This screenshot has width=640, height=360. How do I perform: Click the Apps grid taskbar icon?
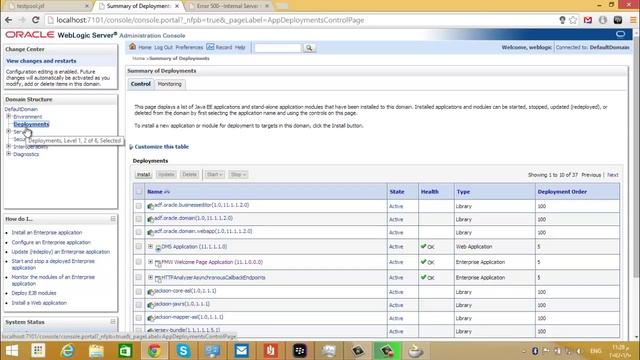coord(38,351)
